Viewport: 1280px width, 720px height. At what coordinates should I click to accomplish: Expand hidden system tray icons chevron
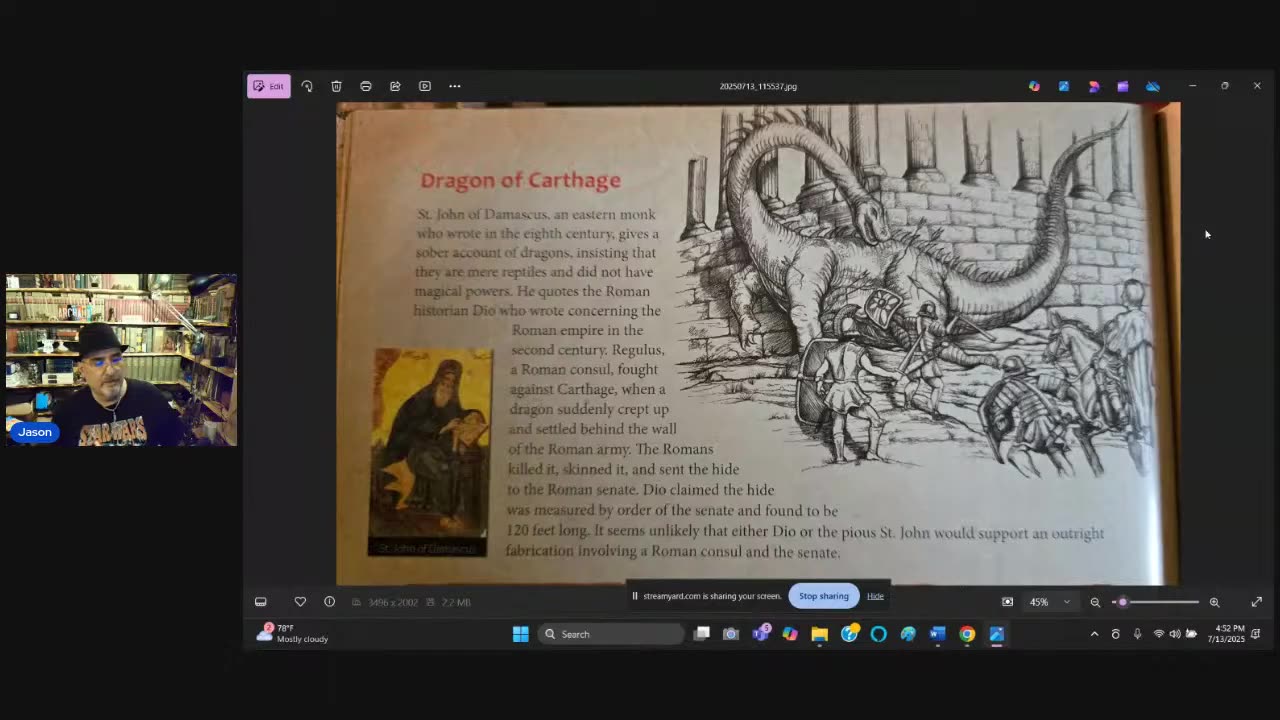coord(1094,634)
